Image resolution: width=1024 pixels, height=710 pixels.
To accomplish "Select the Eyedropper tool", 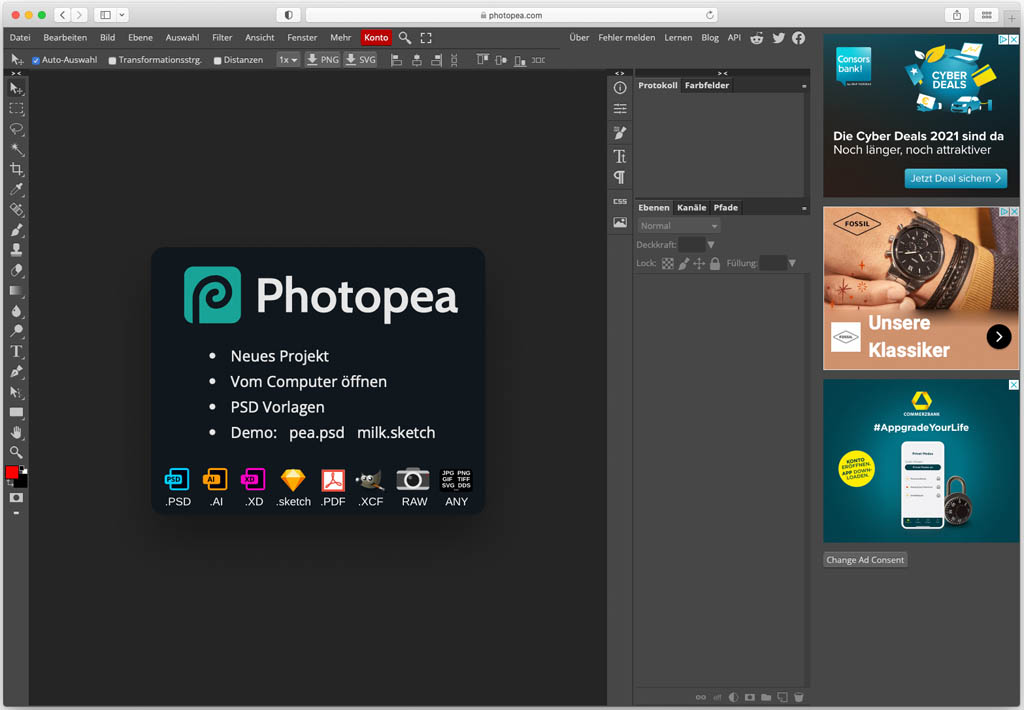I will point(16,189).
